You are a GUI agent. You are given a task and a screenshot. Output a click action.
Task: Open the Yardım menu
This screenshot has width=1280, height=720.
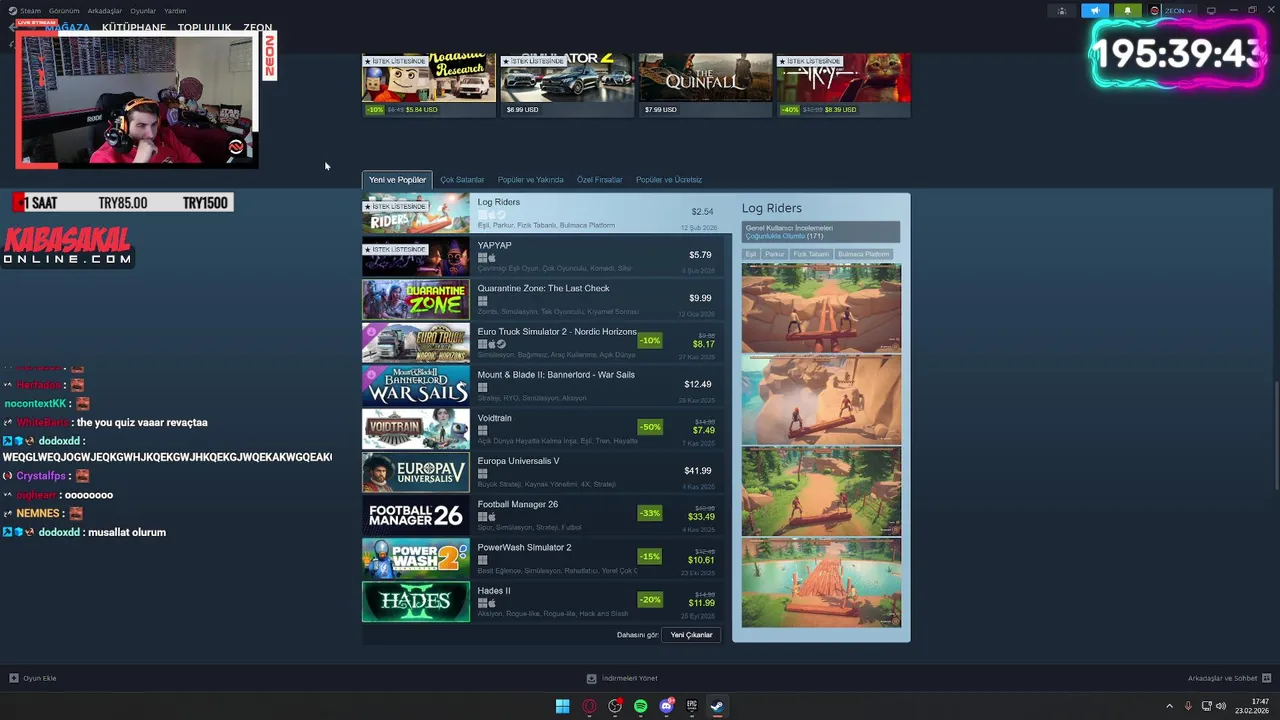point(175,11)
